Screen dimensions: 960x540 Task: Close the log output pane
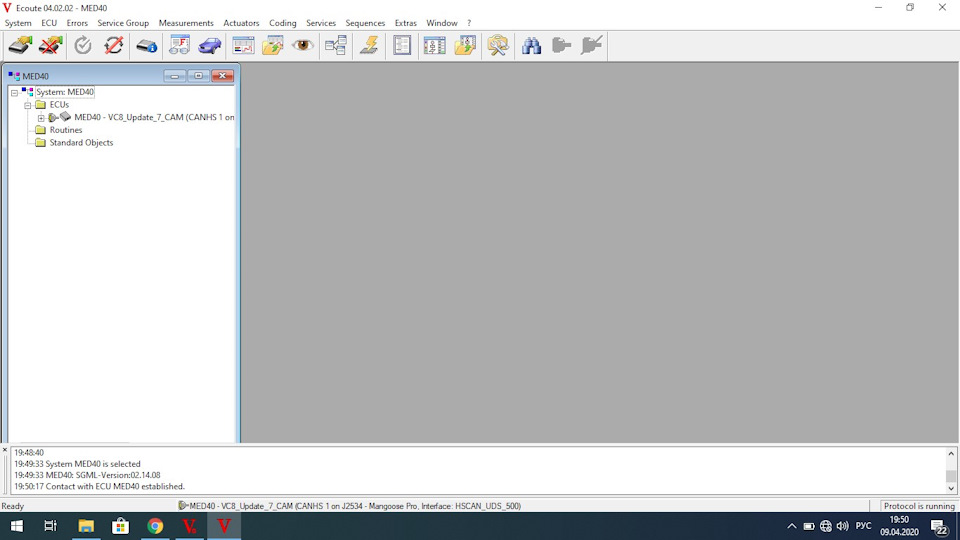click(5, 450)
